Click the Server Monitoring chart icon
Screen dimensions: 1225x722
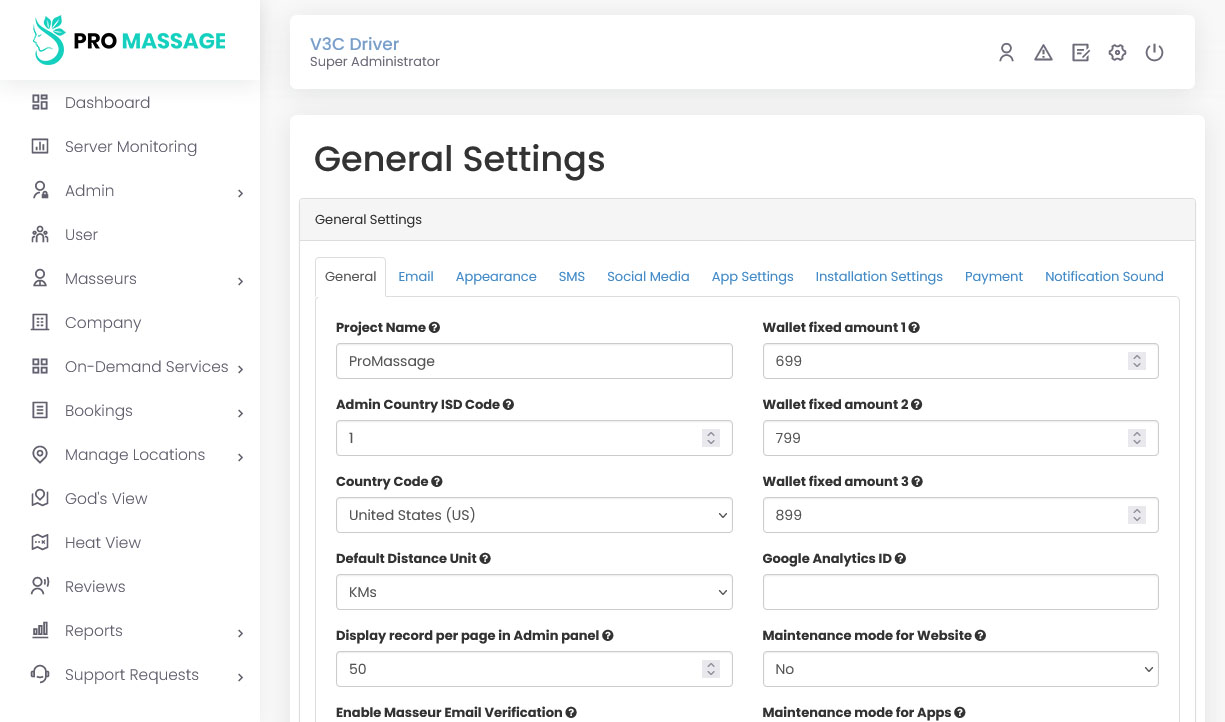pos(40,146)
